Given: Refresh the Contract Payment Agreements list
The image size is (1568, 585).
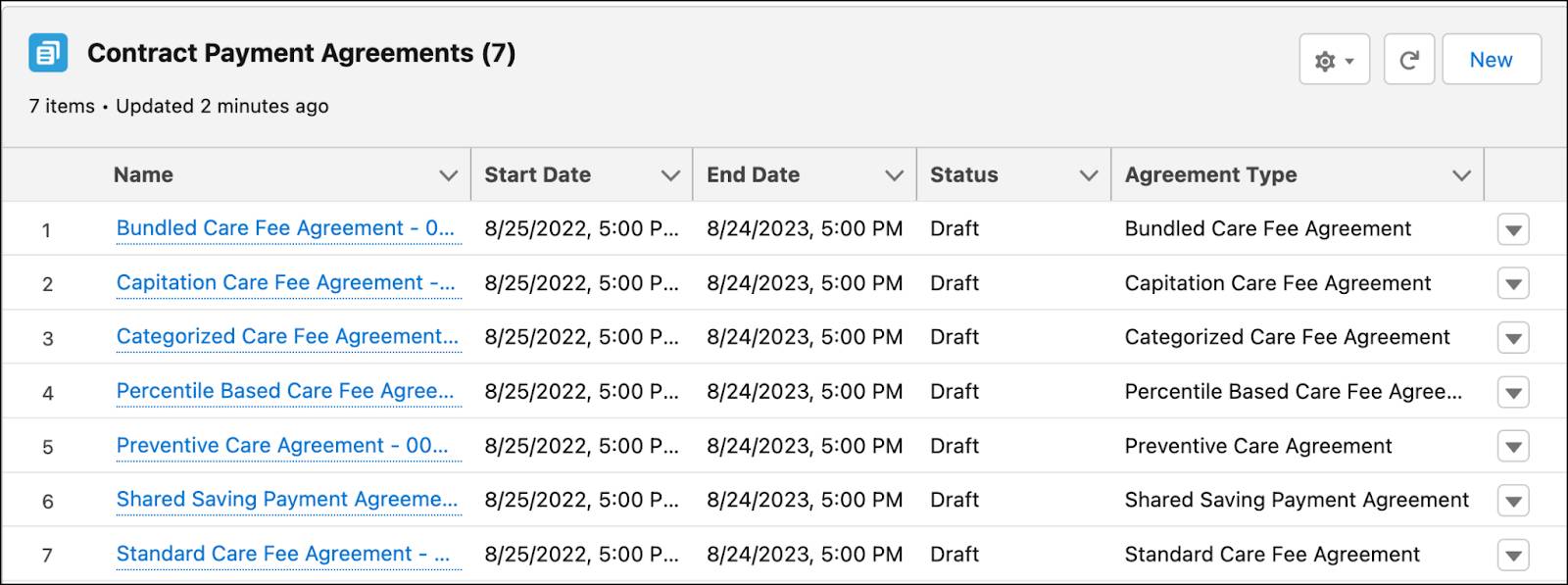Looking at the screenshot, I should point(1408,61).
